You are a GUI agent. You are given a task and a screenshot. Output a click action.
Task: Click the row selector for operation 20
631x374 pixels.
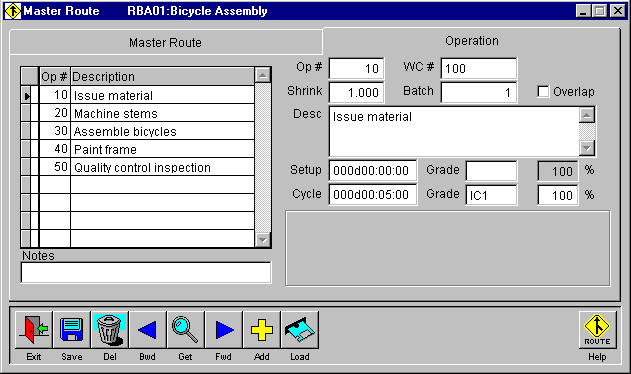26,113
